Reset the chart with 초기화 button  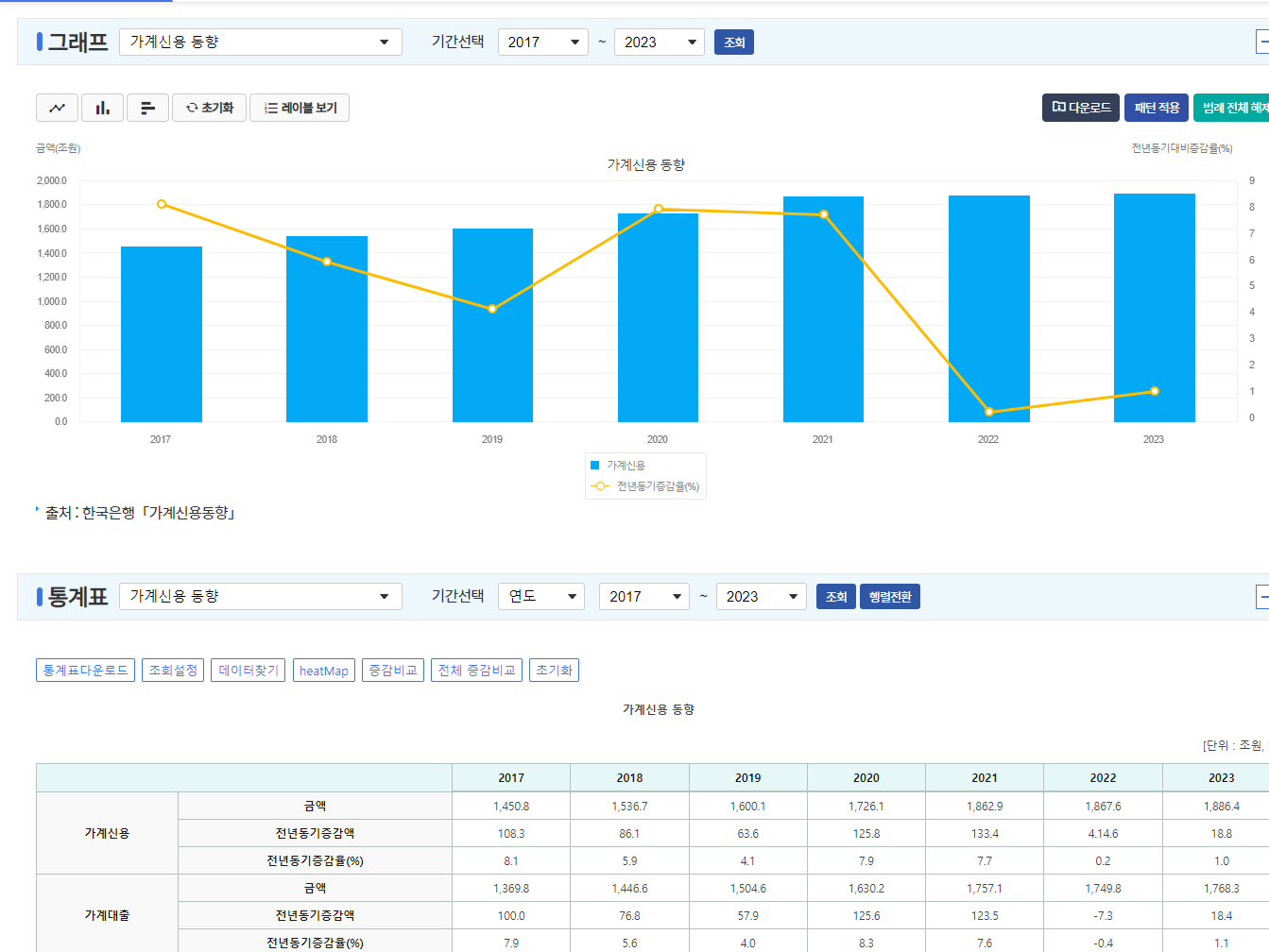[x=209, y=108]
